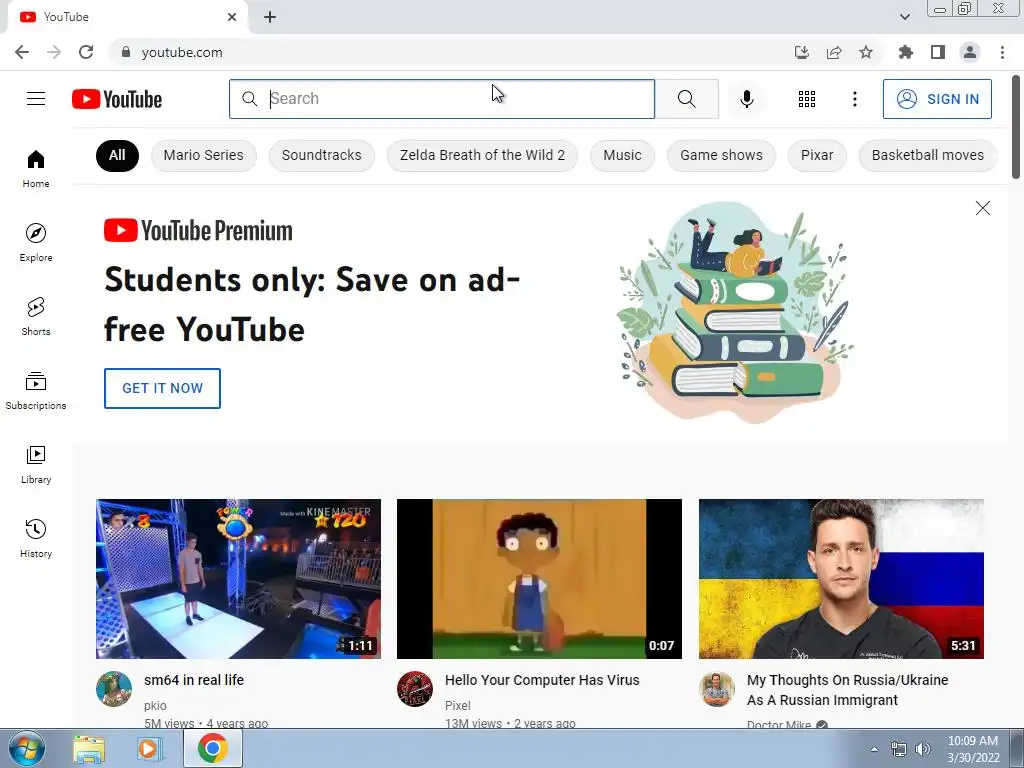Select the Mario Series chip
1024x768 pixels.
(x=203, y=155)
